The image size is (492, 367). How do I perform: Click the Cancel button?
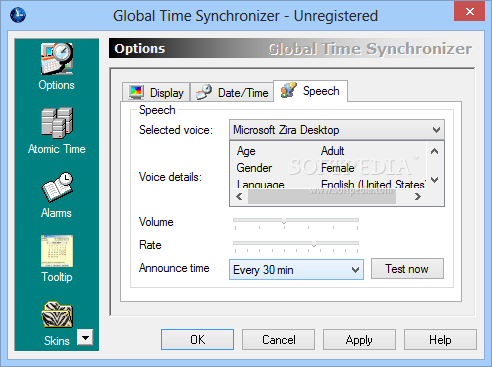coord(278,339)
